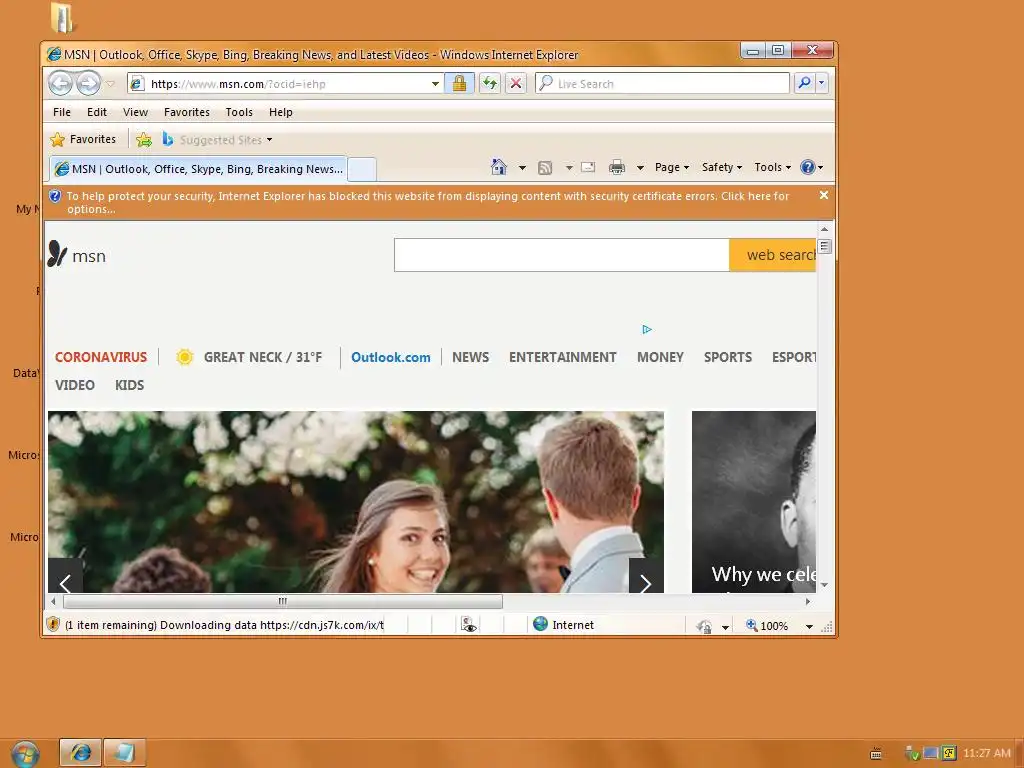Image resolution: width=1024 pixels, height=768 pixels.
Task: Open the command bar Tools dropdown
Action: point(773,167)
